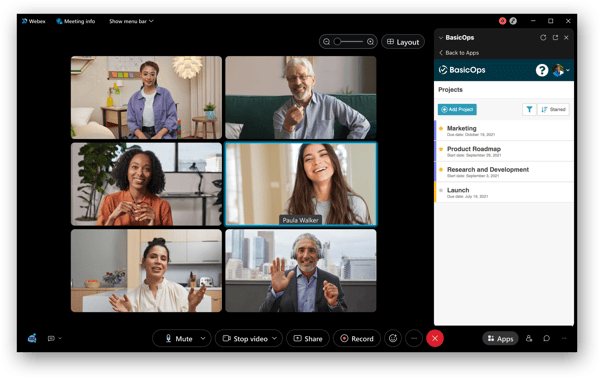The image size is (600, 378).
Task: Open the reactions emoji button
Action: point(393,338)
